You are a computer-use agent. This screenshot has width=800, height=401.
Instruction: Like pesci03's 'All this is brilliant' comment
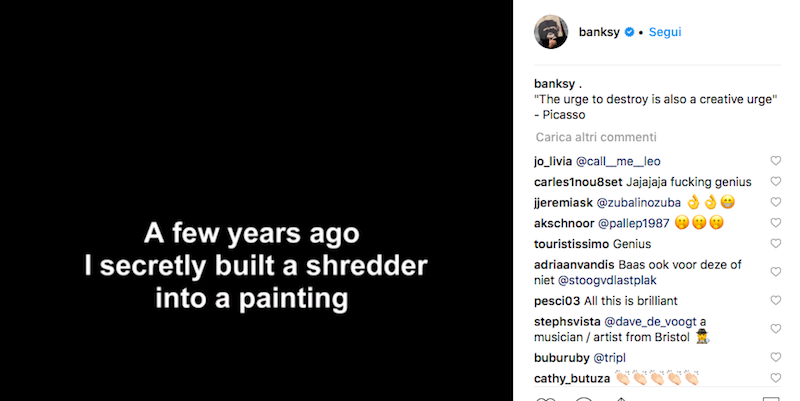pos(775,301)
